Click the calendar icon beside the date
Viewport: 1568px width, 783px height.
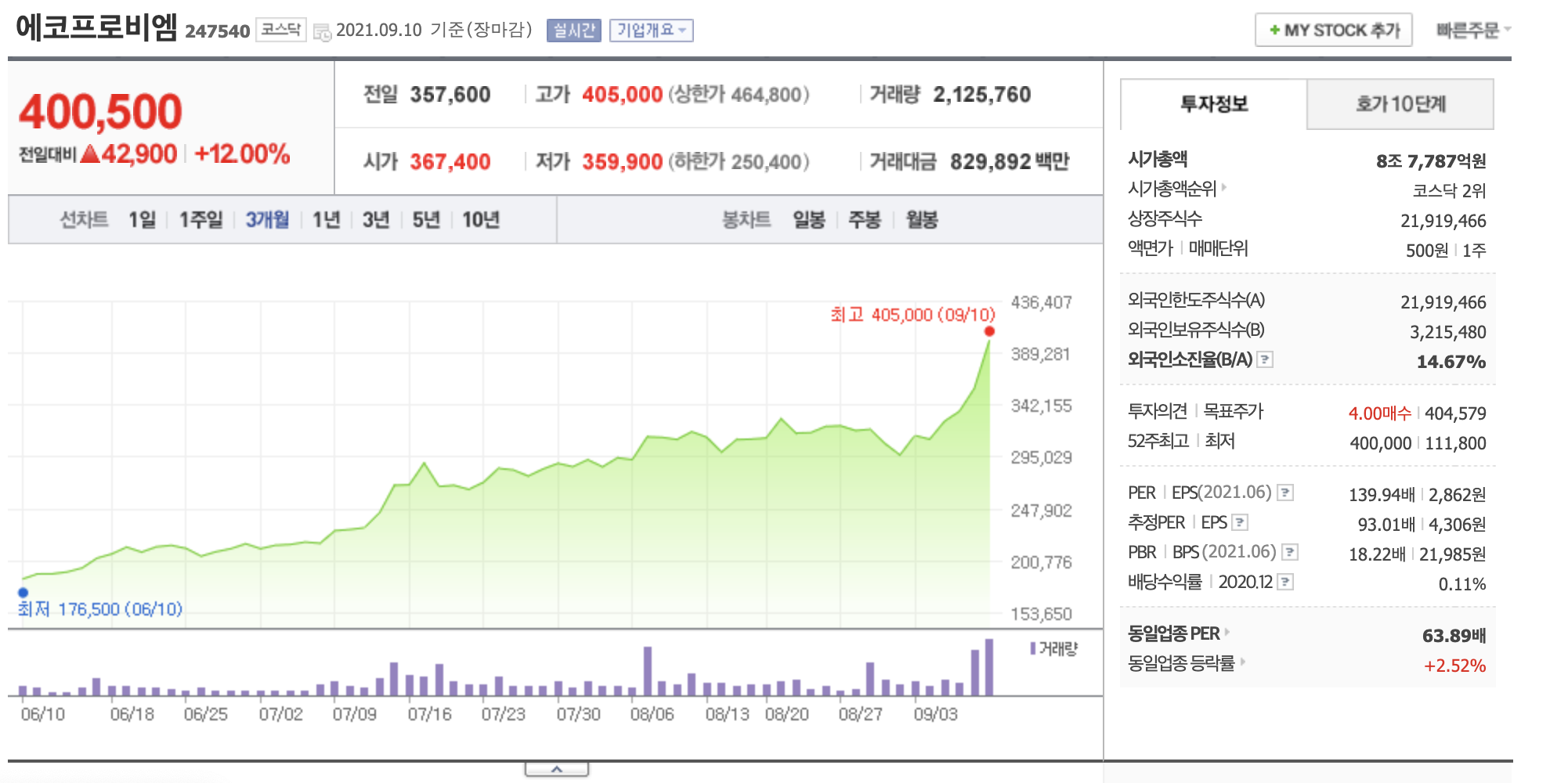pos(322,32)
